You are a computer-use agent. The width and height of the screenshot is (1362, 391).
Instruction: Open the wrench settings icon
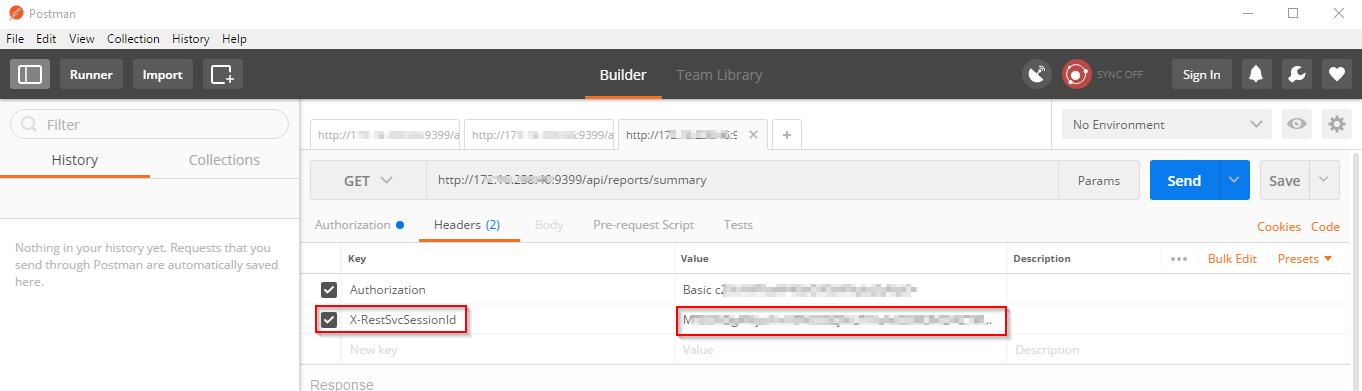coord(1296,74)
